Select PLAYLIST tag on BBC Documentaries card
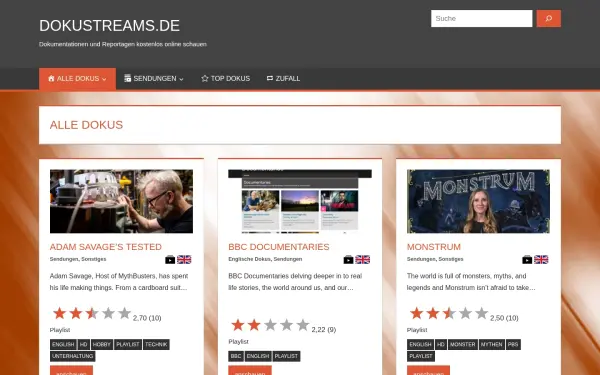The height and width of the screenshot is (375, 600). [286, 356]
